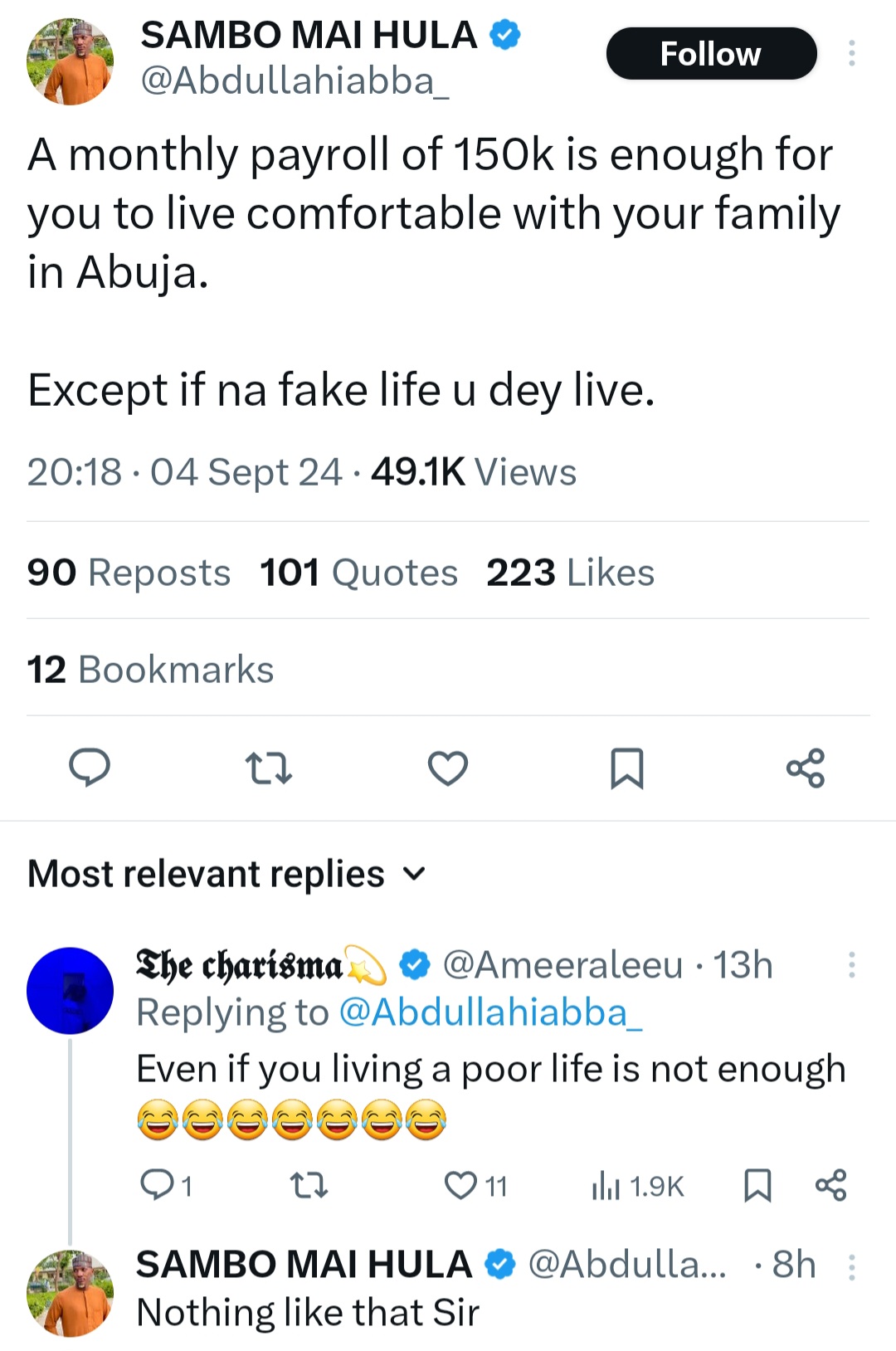
Task: Open the @Abdullahiabba_ mention link
Action: [x=490, y=1012]
